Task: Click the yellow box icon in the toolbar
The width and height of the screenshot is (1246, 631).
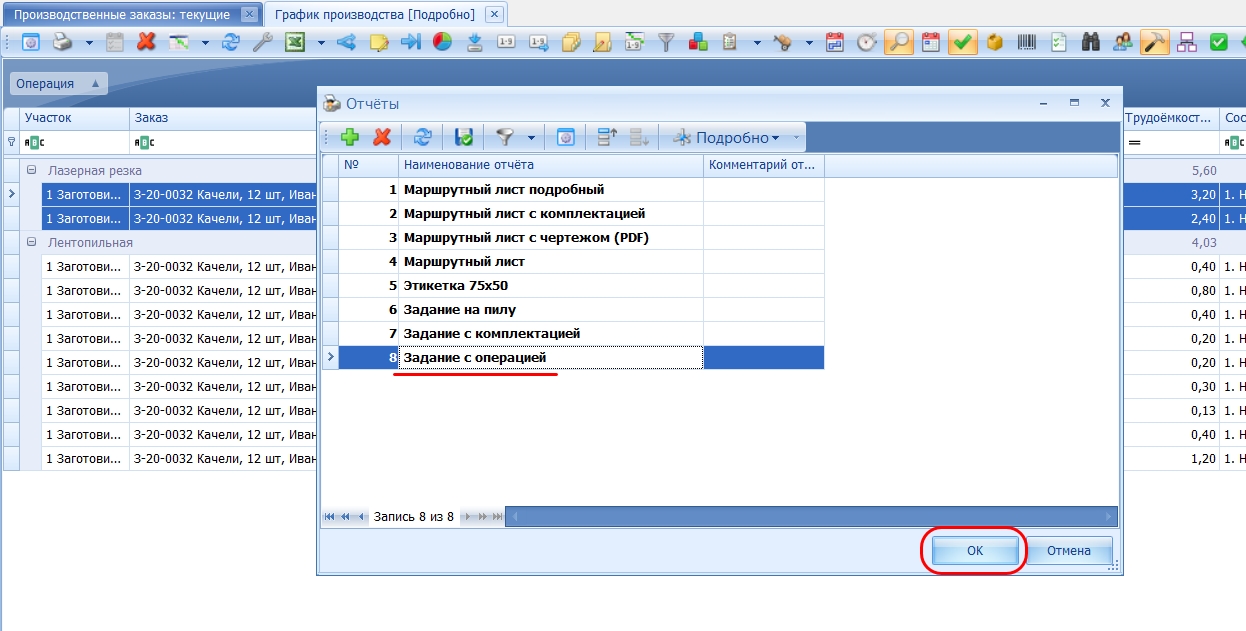Action: pyautogui.click(x=995, y=42)
